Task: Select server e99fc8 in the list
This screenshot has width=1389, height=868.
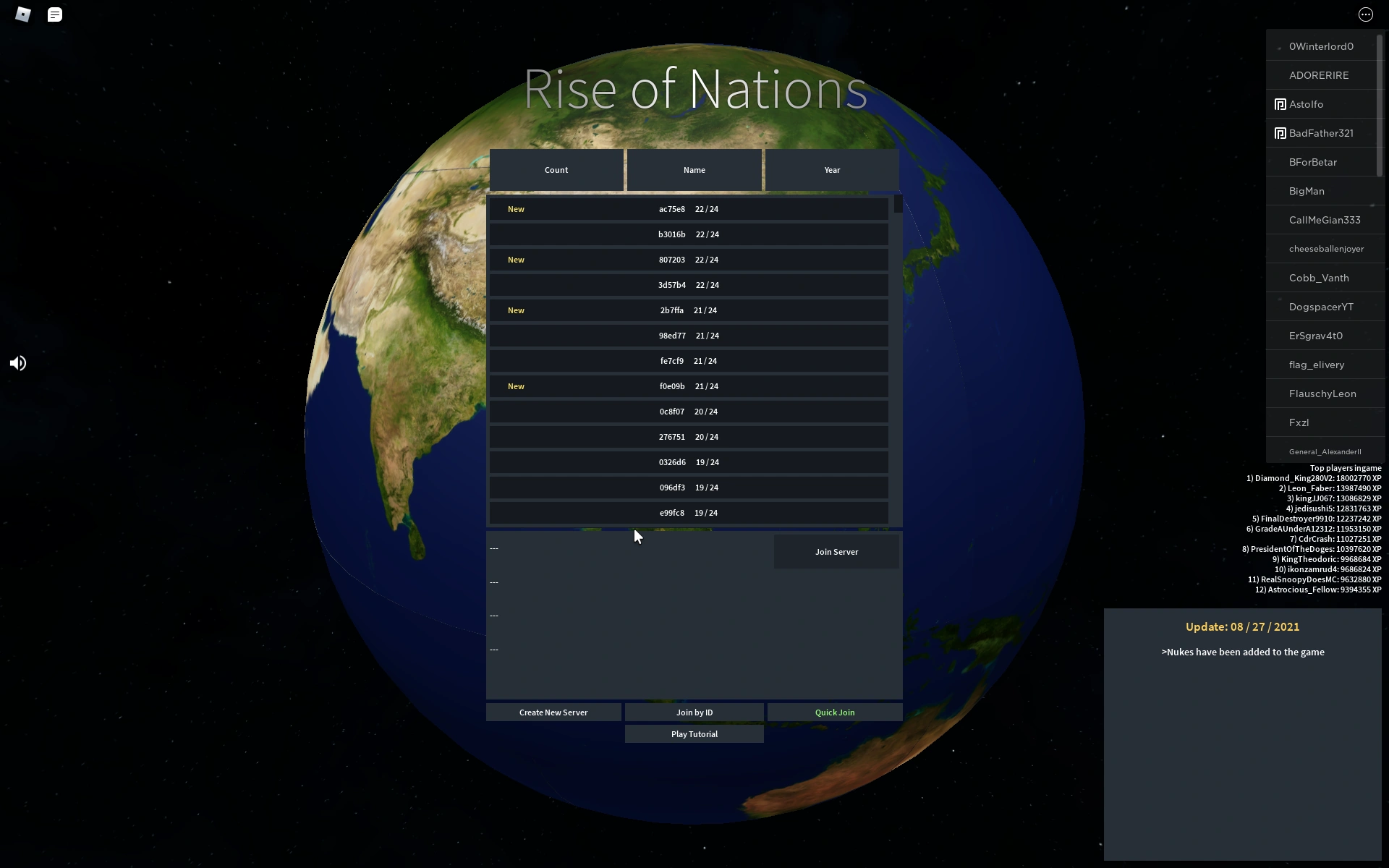Action: 688,513
